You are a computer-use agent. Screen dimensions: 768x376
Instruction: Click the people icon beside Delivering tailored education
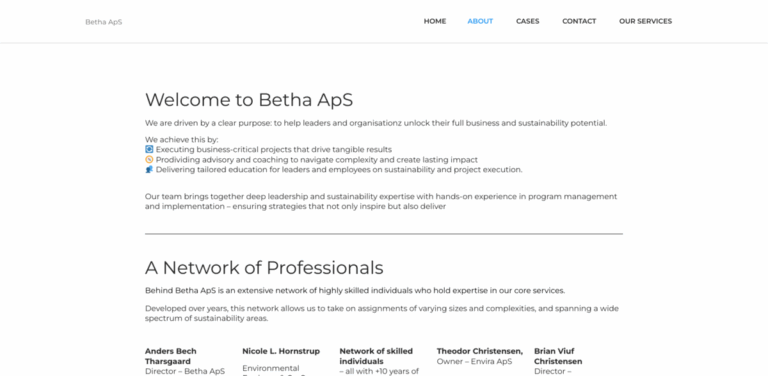(x=149, y=169)
